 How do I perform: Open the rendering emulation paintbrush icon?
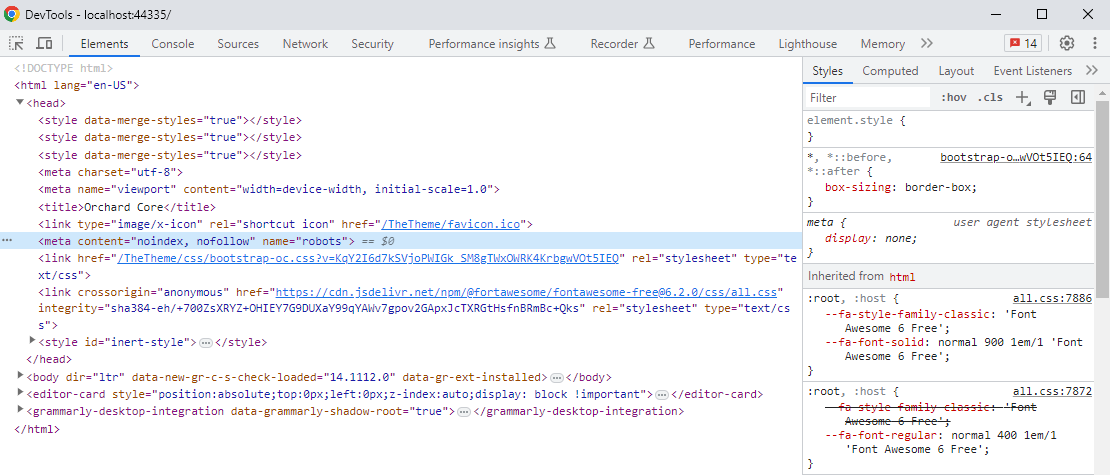pyautogui.click(x=1051, y=98)
